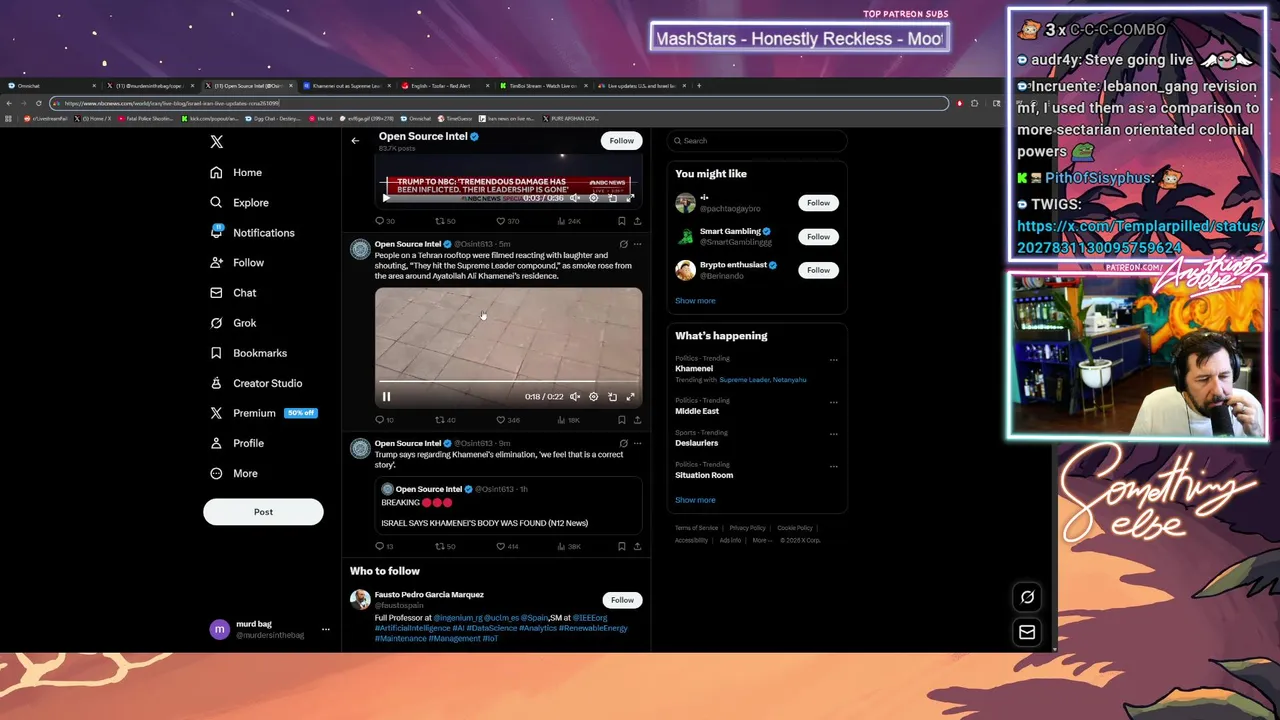Open the More menu in sidebar
Viewport: 1280px width, 720px height.
coord(234,473)
